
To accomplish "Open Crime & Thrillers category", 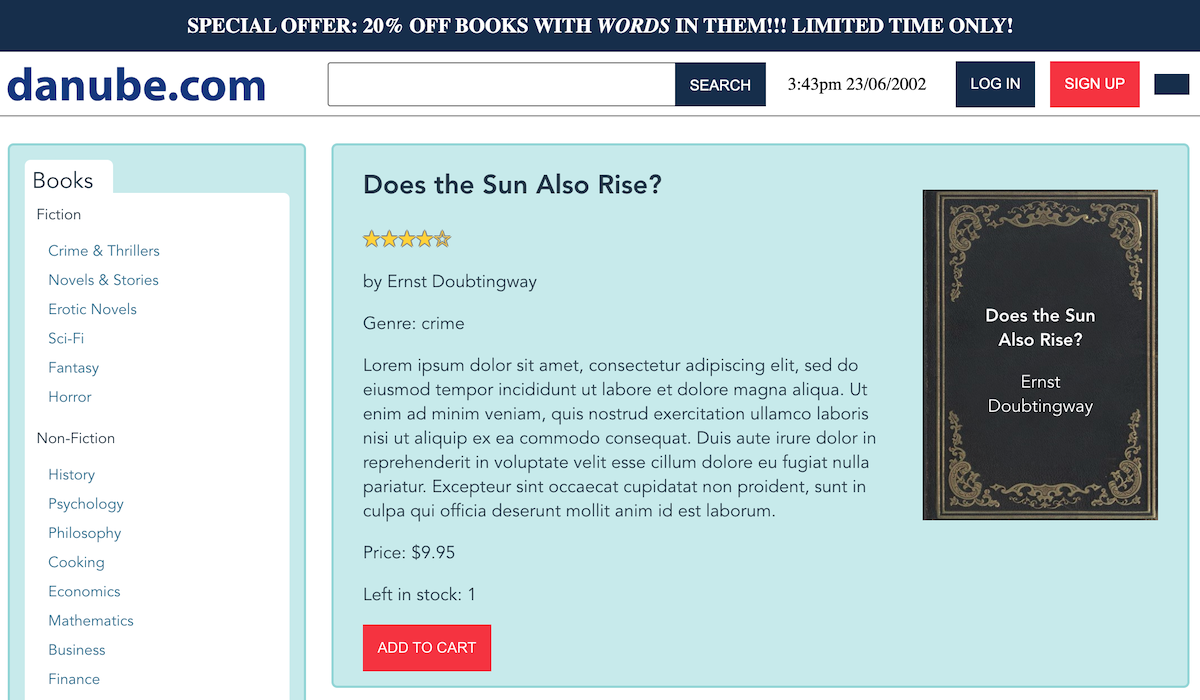I will (104, 251).
